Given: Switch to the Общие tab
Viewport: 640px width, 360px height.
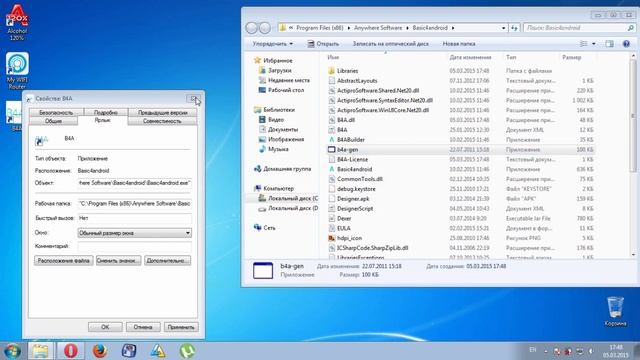Looking at the screenshot, I should coord(53,121).
